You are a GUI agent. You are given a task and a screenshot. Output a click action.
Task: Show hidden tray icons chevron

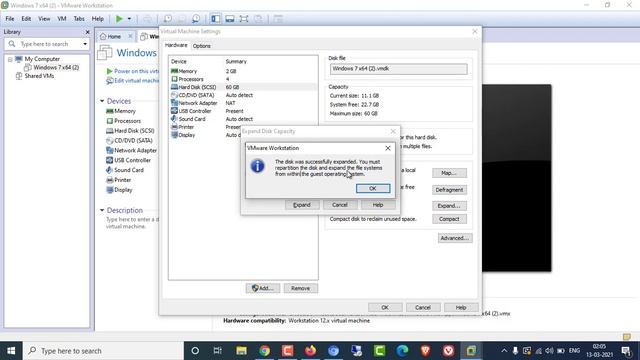504,351
